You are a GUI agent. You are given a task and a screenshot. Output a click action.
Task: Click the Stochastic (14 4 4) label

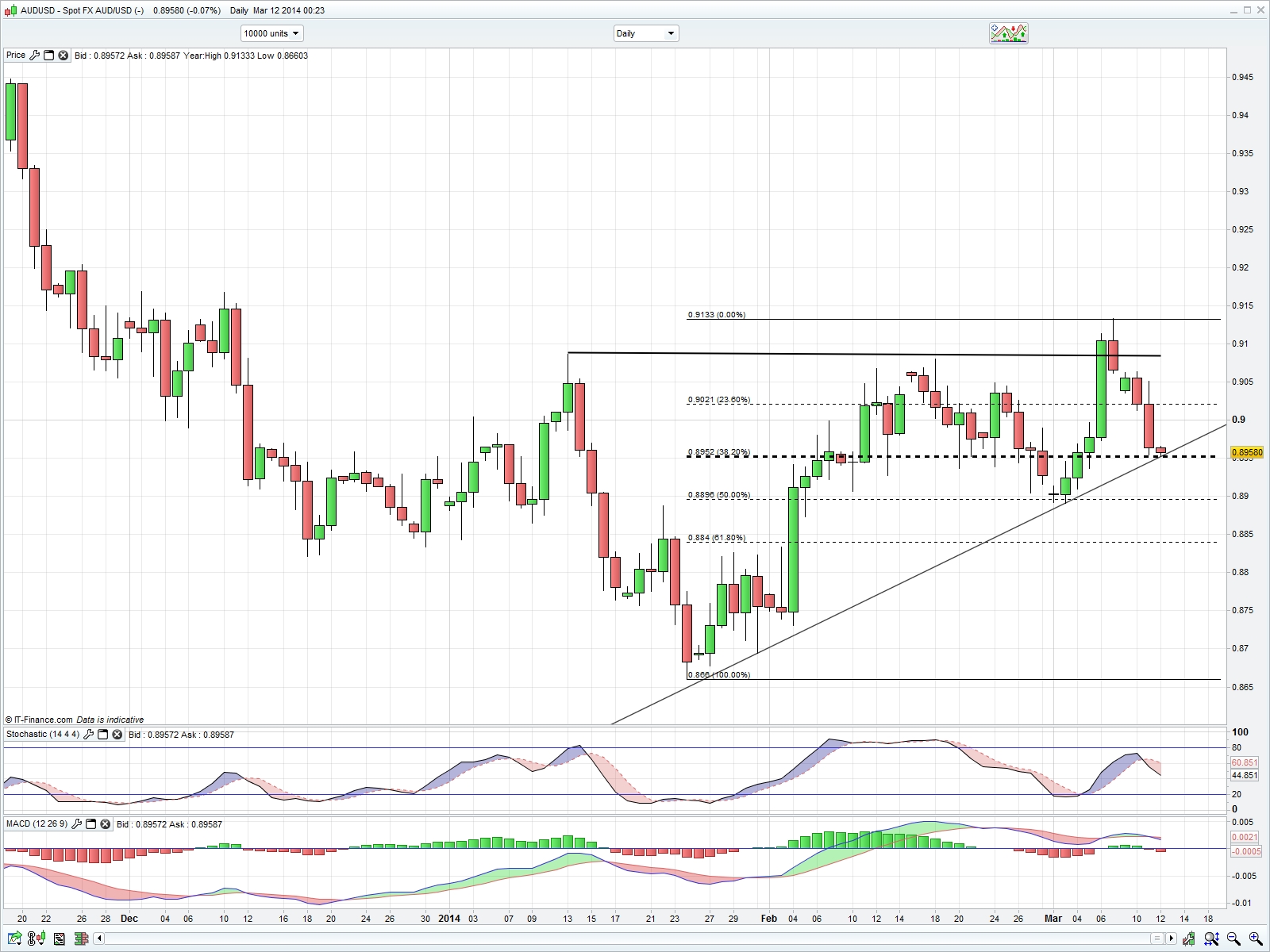coord(42,735)
